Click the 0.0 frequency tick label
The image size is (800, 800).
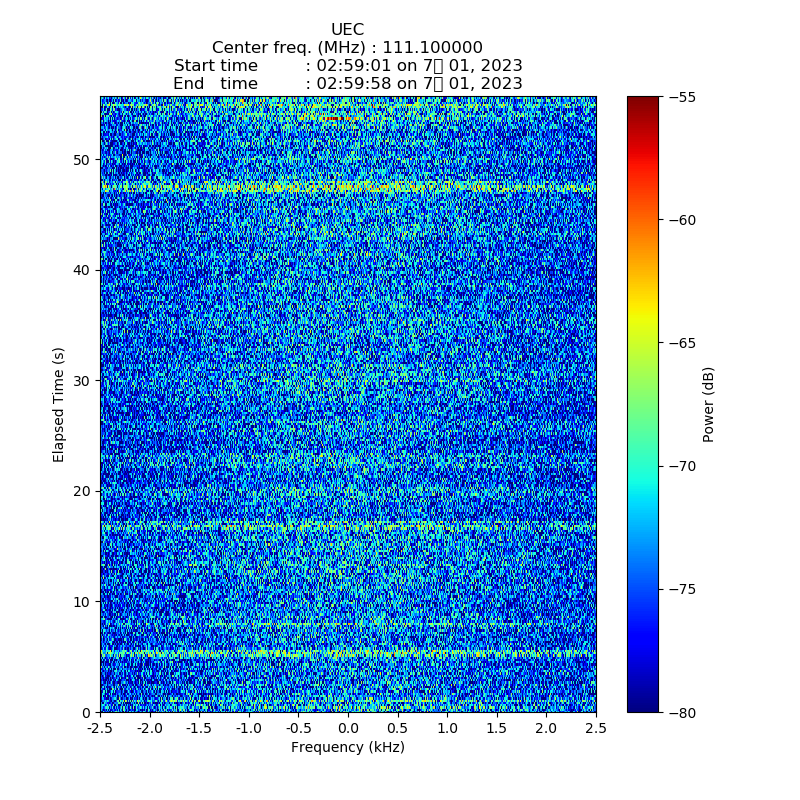[348, 729]
